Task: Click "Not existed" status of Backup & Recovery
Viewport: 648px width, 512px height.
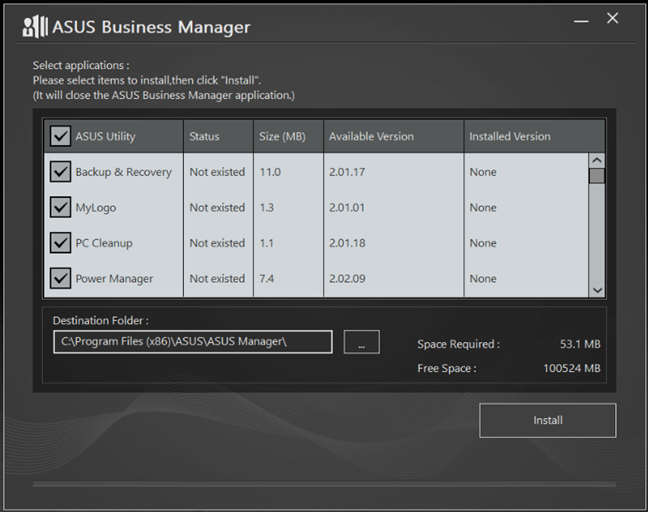Action: [217, 172]
